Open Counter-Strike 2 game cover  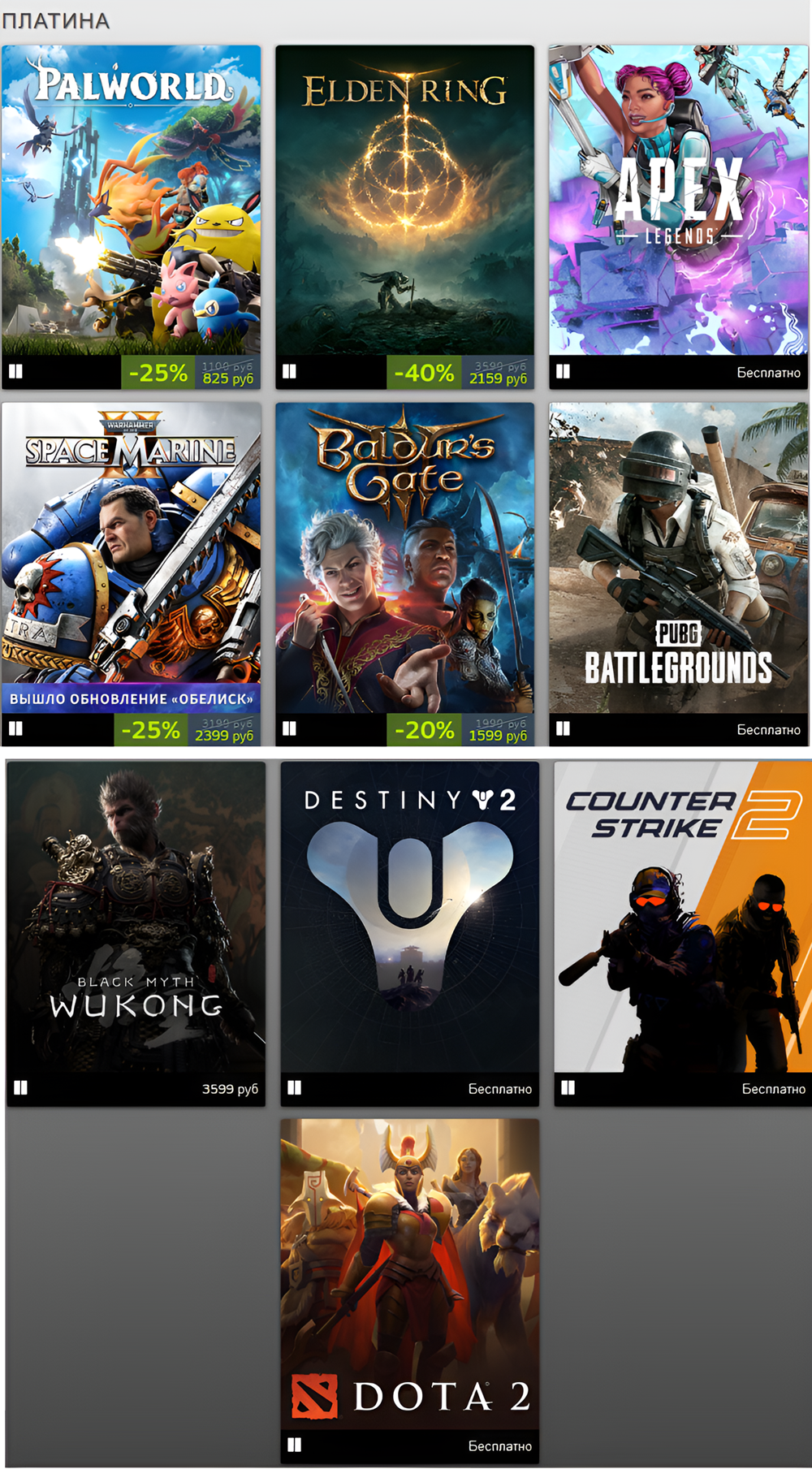click(683, 917)
